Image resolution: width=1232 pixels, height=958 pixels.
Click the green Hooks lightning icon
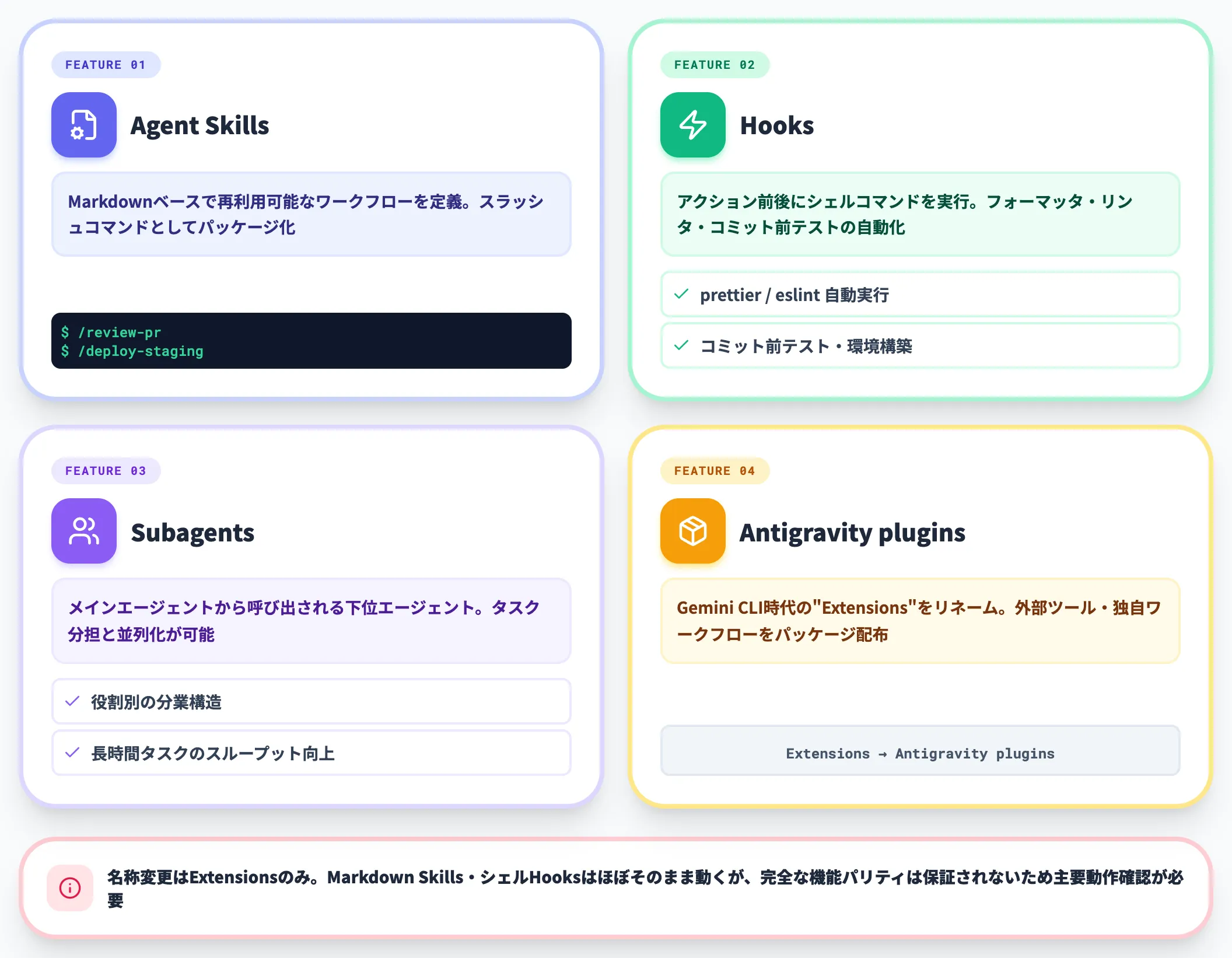[693, 125]
